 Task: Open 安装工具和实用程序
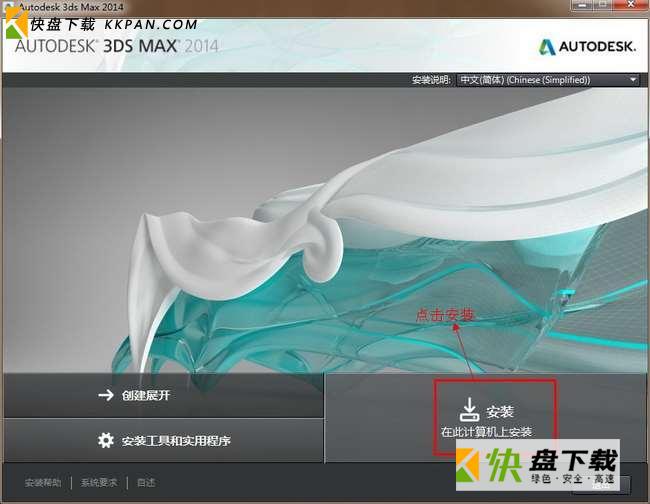163,440
